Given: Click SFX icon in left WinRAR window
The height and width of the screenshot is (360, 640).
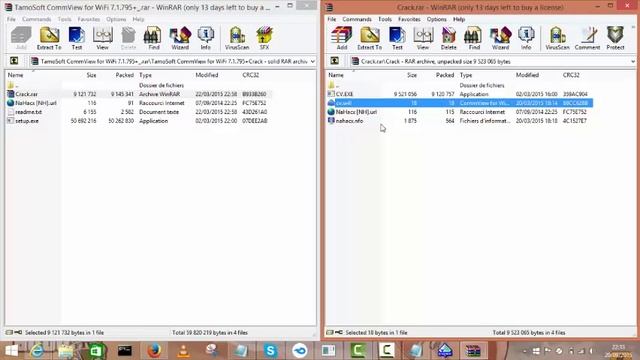Looking at the screenshot, I should click(264, 38).
